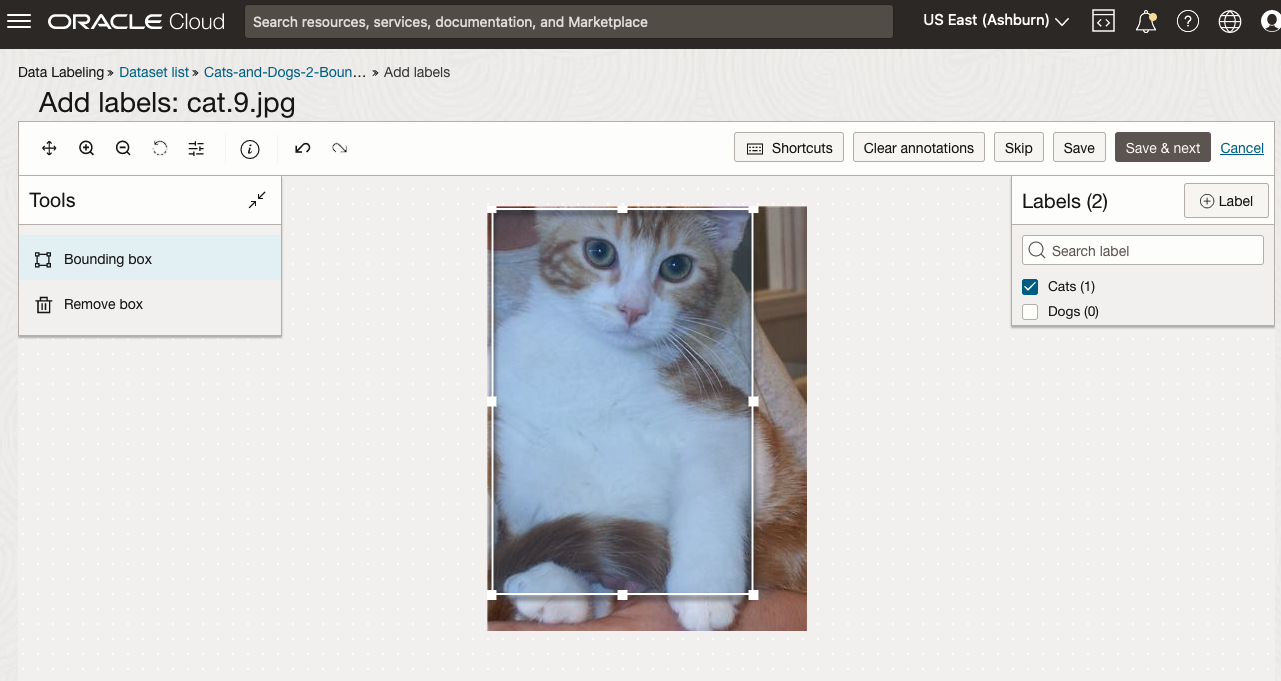This screenshot has height=681, width=1281.
Task: Click the Save & next button
Action: click(1162, 148)
